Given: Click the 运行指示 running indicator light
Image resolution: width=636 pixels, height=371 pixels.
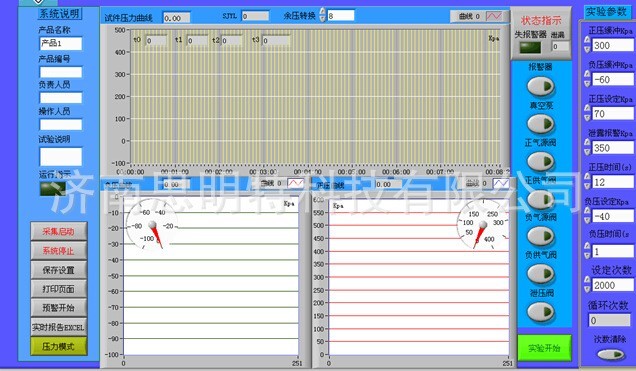Looking at the screenshot, I should coord(53,189).
